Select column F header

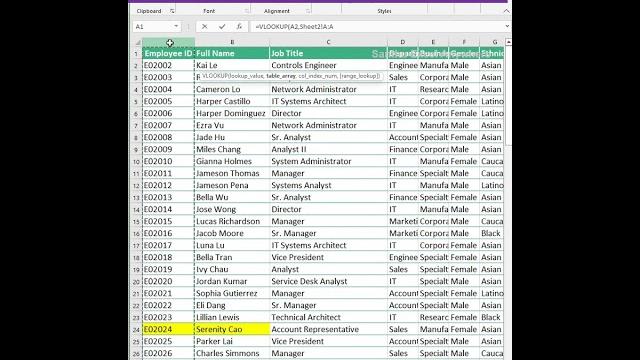pyautogui.click(x=464, y=42)
